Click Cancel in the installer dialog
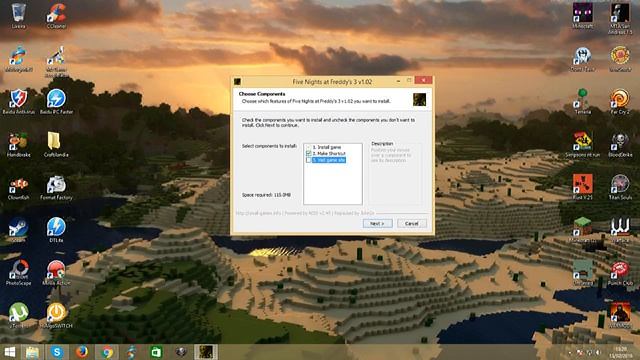This screenshot has height=360, width=640. click(x=411, y=223)
